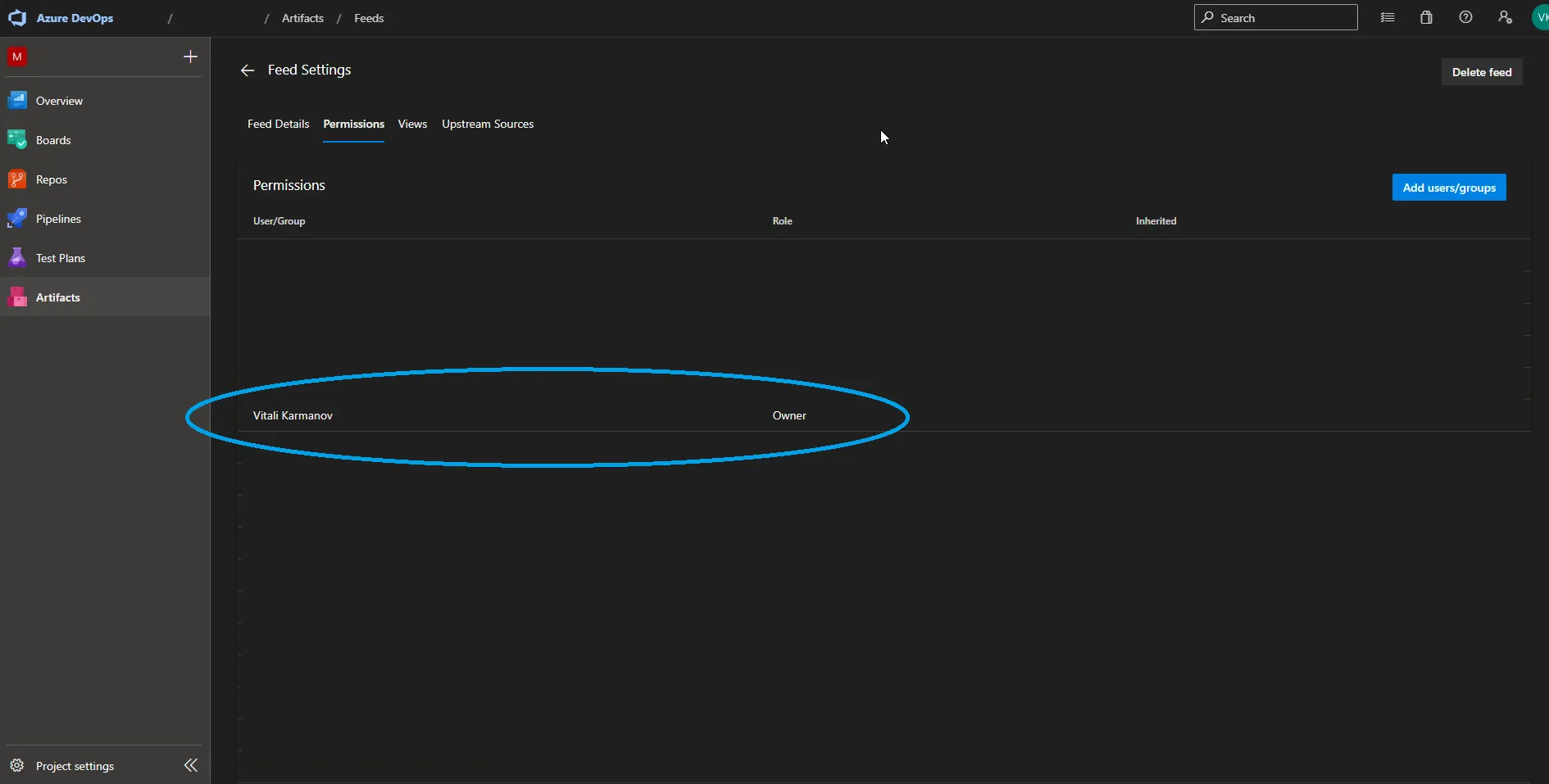
Task: Open the work items list icon in header
Action: (1388, 17)
